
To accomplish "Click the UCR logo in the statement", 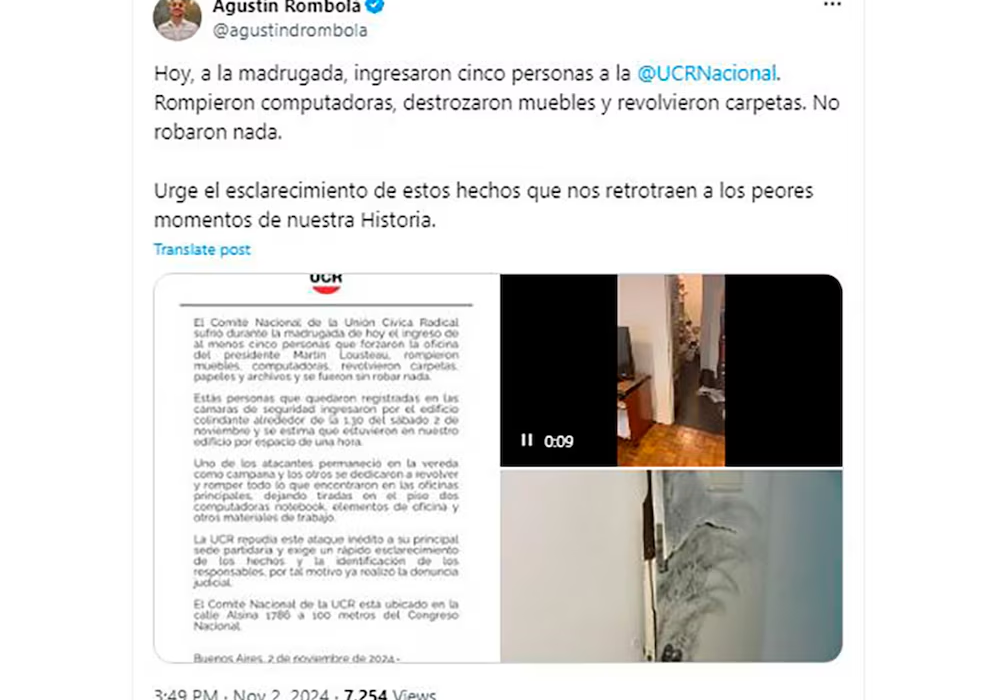I will pyautogui.click(x=326, y=282).
